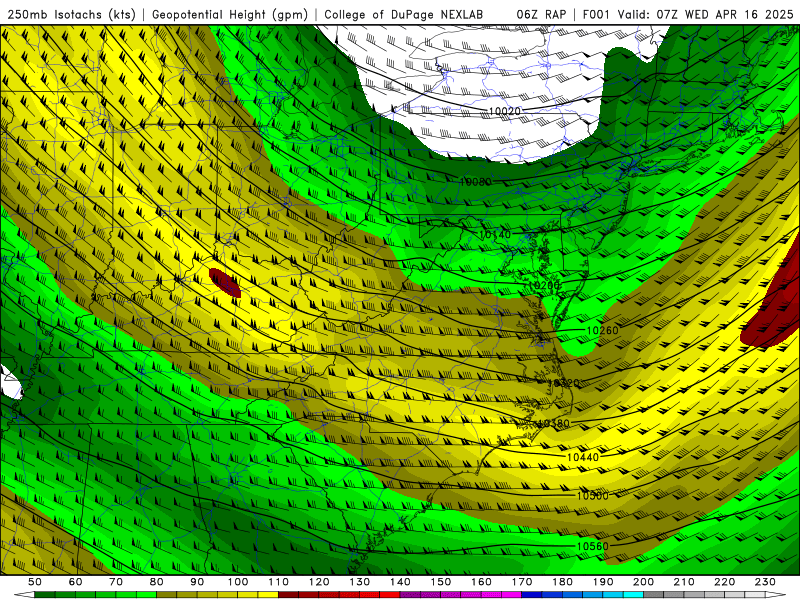The width and height of the screenshot is (800, 600).
Task: Click the 80 value on the legend
Action: coord(157,582)
